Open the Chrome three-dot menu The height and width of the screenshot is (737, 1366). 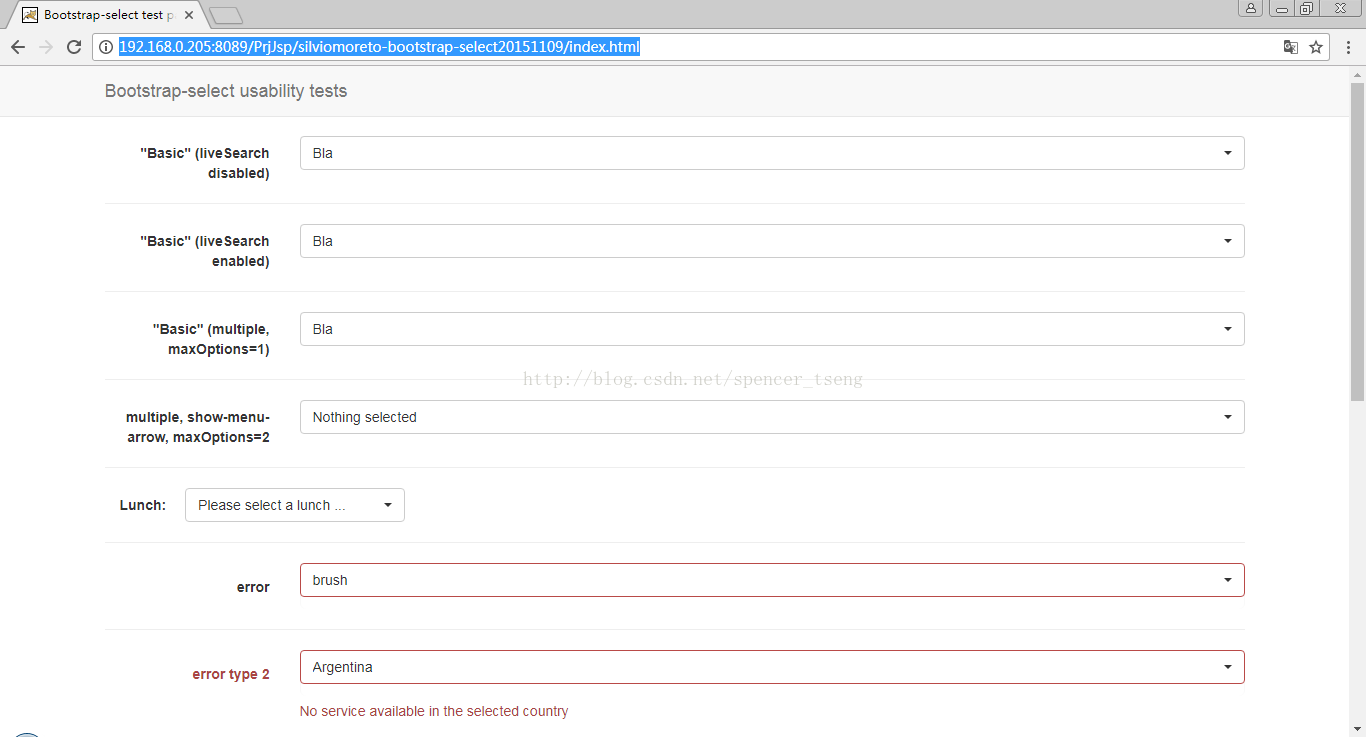[x=1348, y=47]
